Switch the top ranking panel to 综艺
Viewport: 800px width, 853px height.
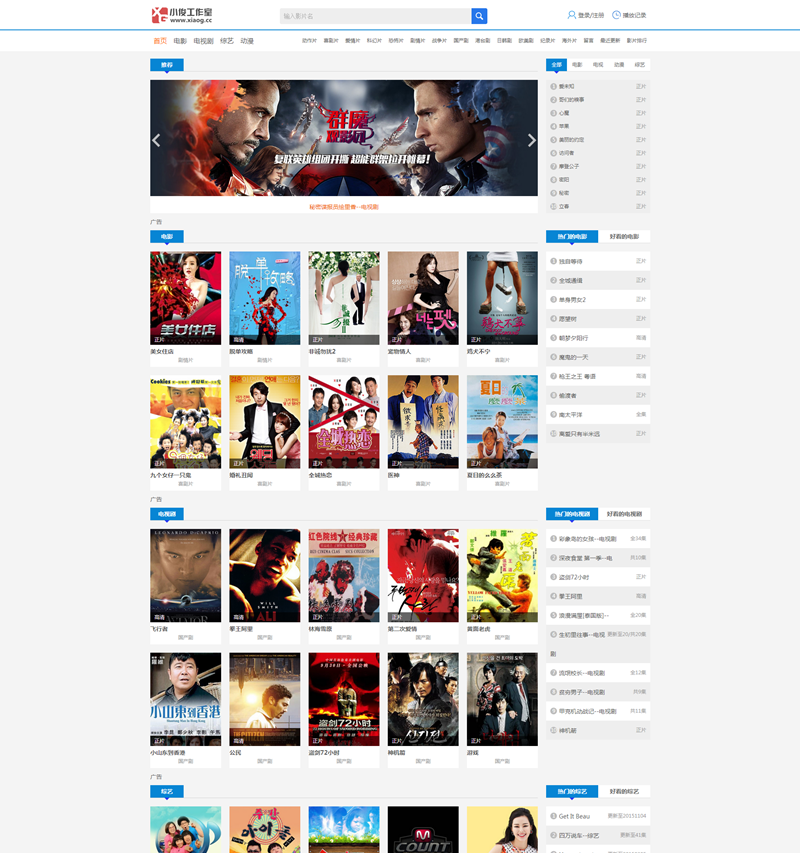coord(640,65)
